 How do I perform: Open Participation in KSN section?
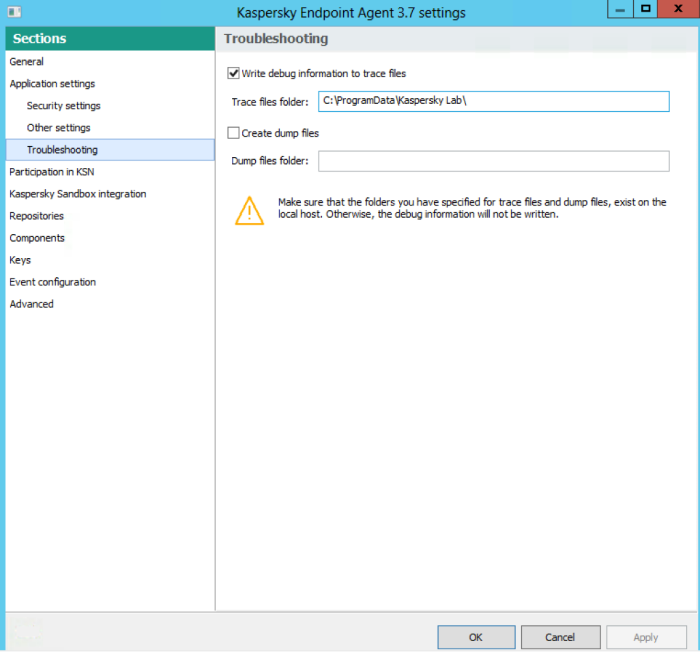(x=52, y=172)
